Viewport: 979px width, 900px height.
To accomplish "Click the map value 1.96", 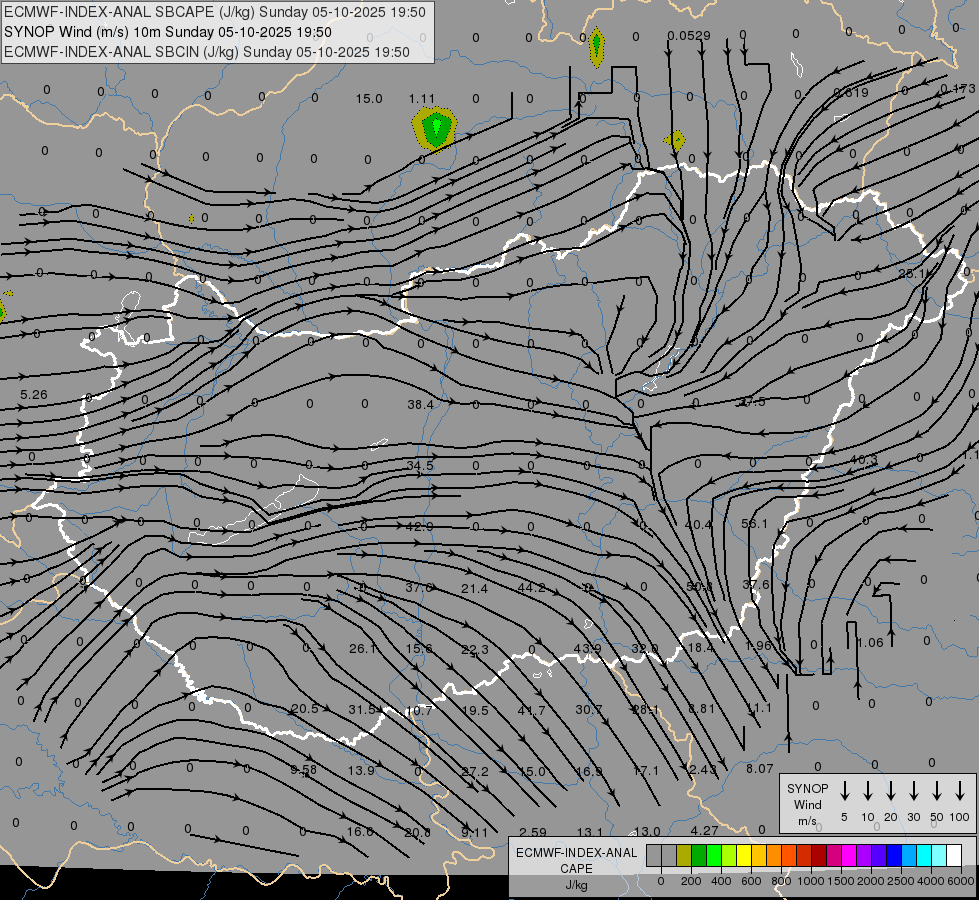I will (758, 645).
